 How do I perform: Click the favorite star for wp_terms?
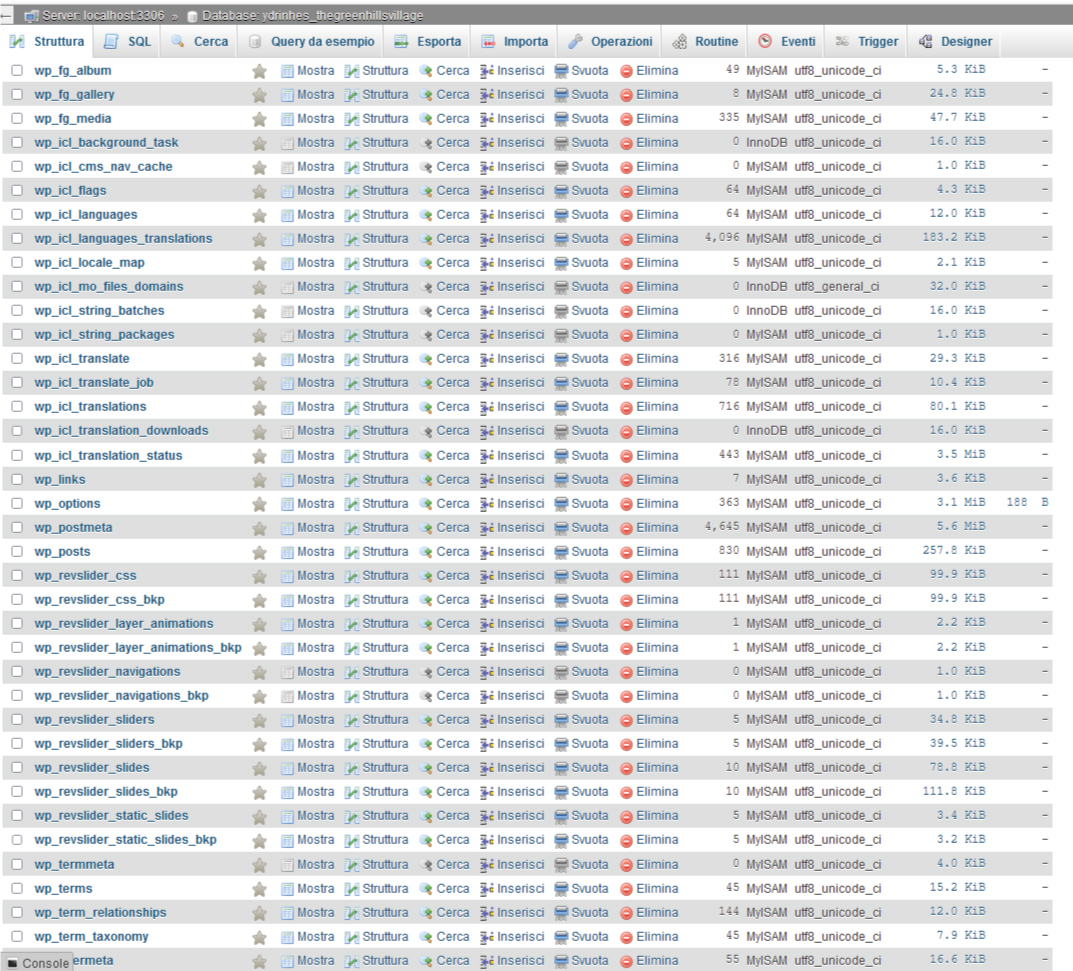coord(259,890)
